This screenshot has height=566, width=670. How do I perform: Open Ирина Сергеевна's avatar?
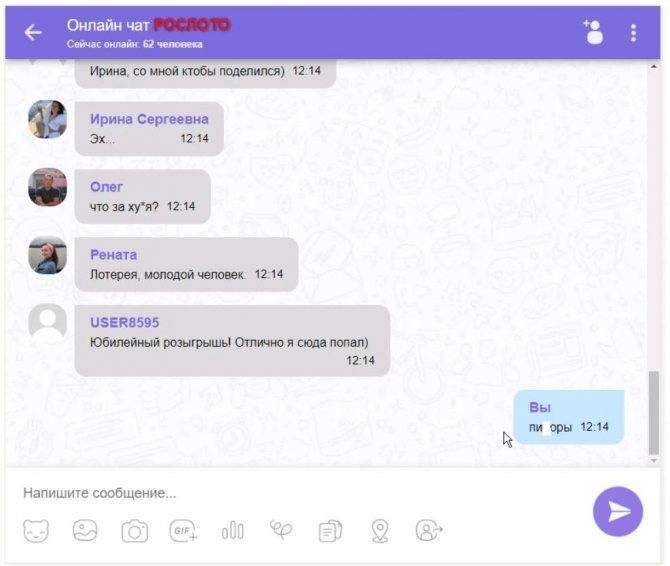point(47,119)
